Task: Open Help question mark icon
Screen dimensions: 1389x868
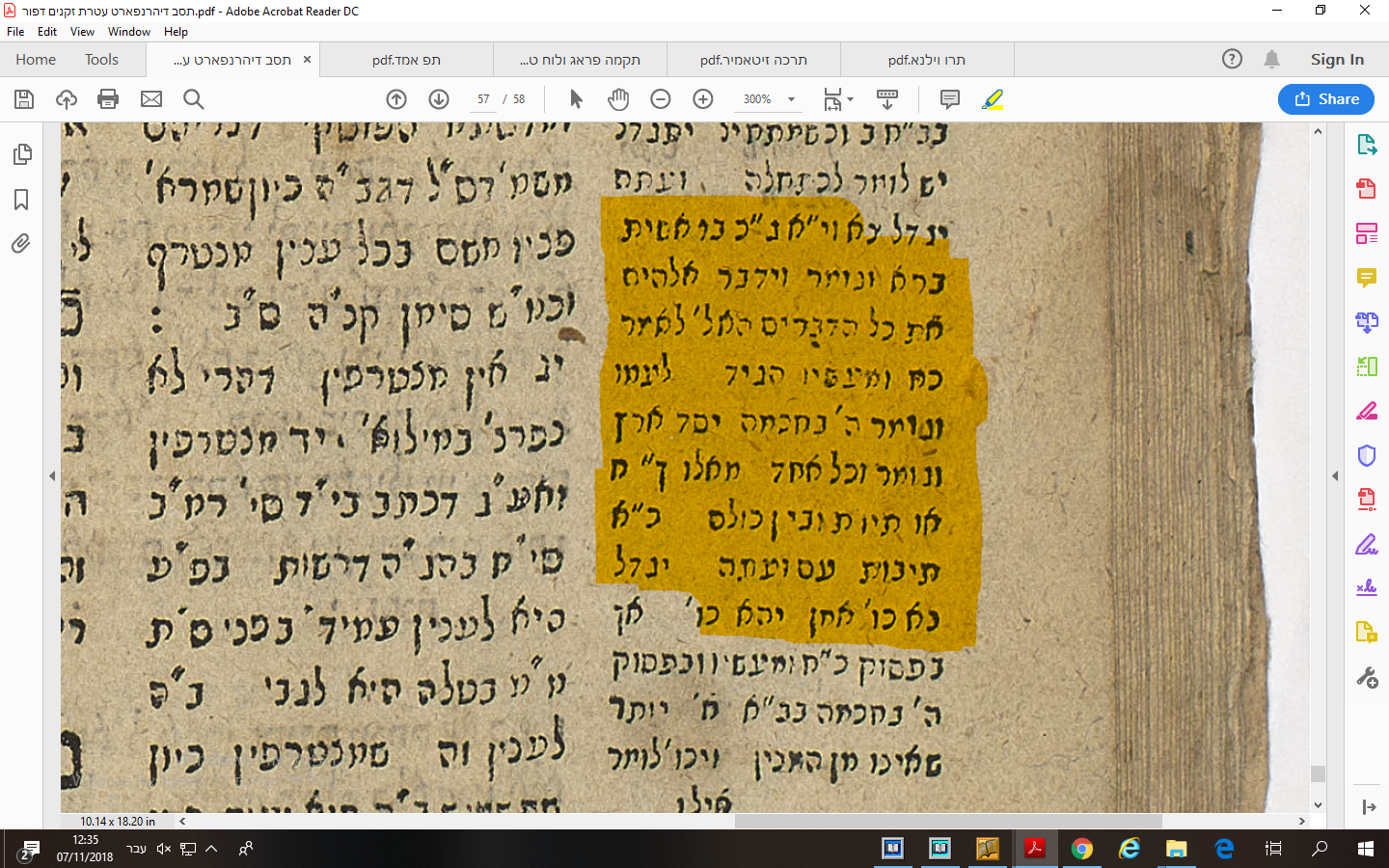Action: [1232, 59]
